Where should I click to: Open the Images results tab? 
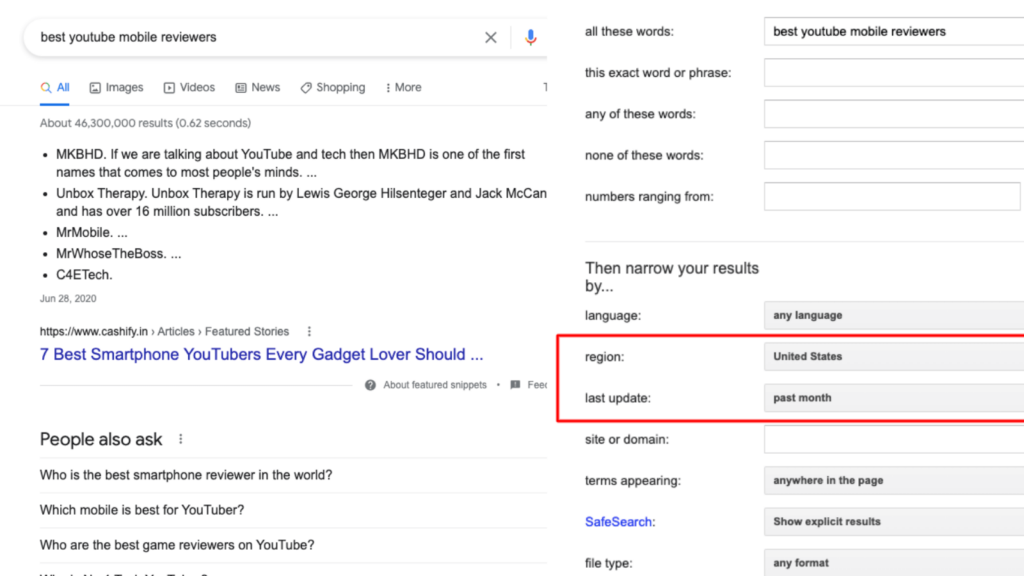(x=116, y=88)
